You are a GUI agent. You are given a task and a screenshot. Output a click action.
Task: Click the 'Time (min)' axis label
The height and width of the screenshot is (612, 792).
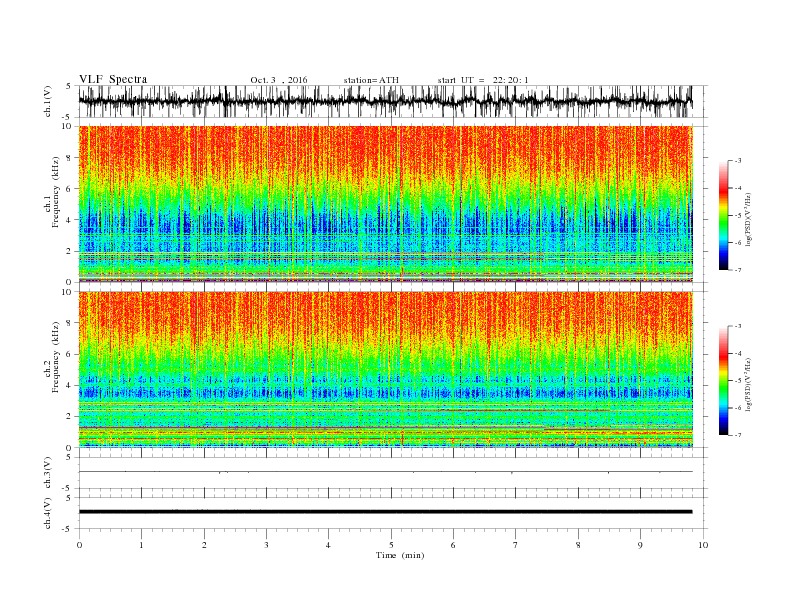400,555
